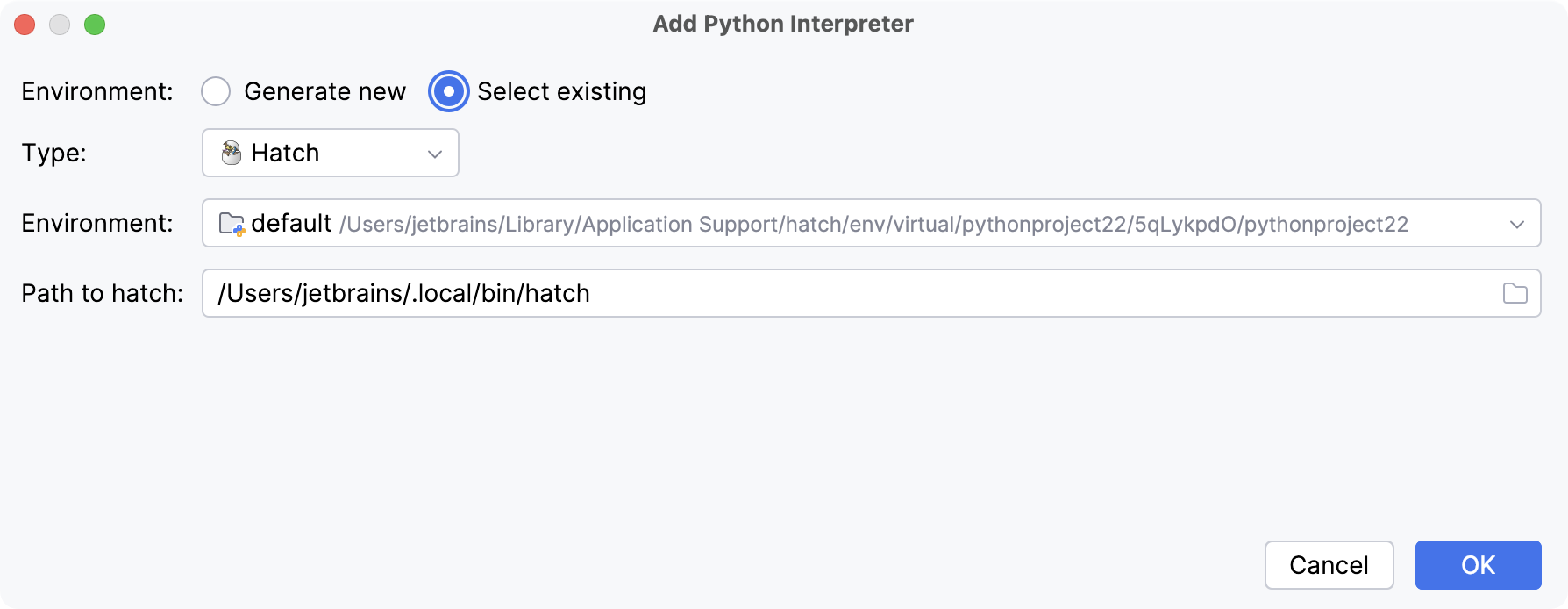Click Cancel to dismiss the dialog
This screenshot has height=609, width=1568.
1329,565
